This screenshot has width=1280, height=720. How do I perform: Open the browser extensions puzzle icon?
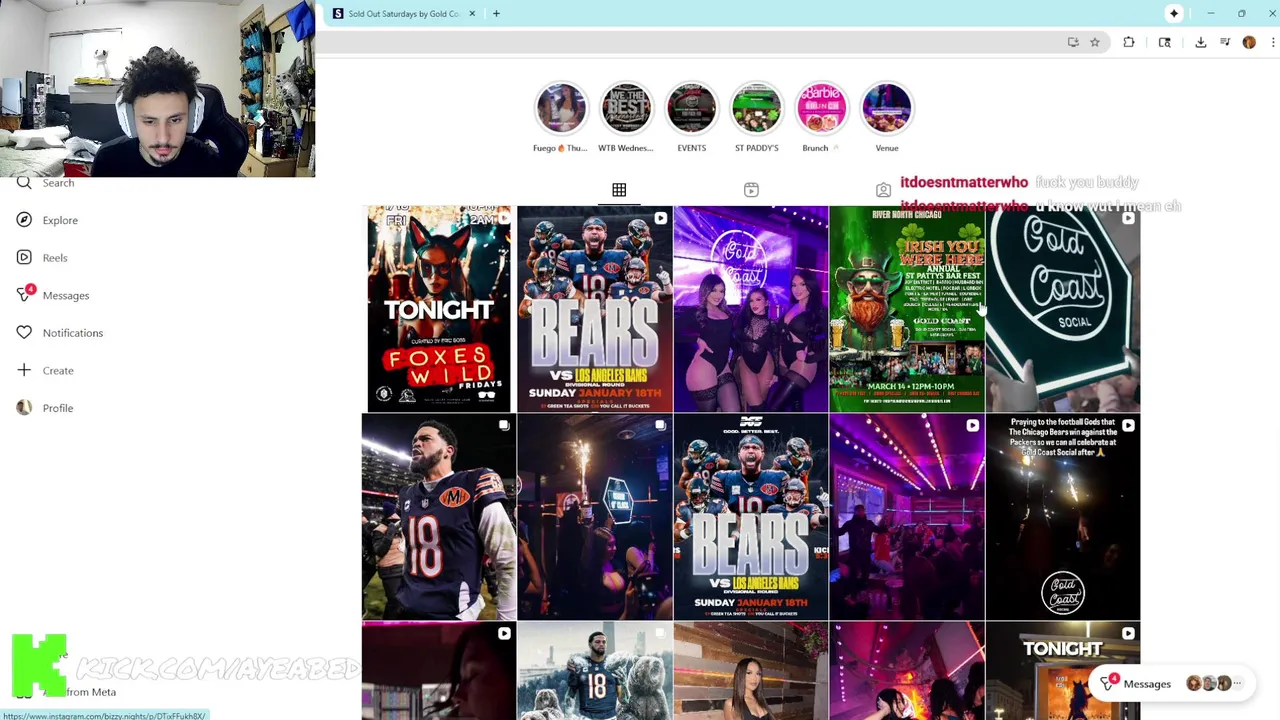point(1129,42)
